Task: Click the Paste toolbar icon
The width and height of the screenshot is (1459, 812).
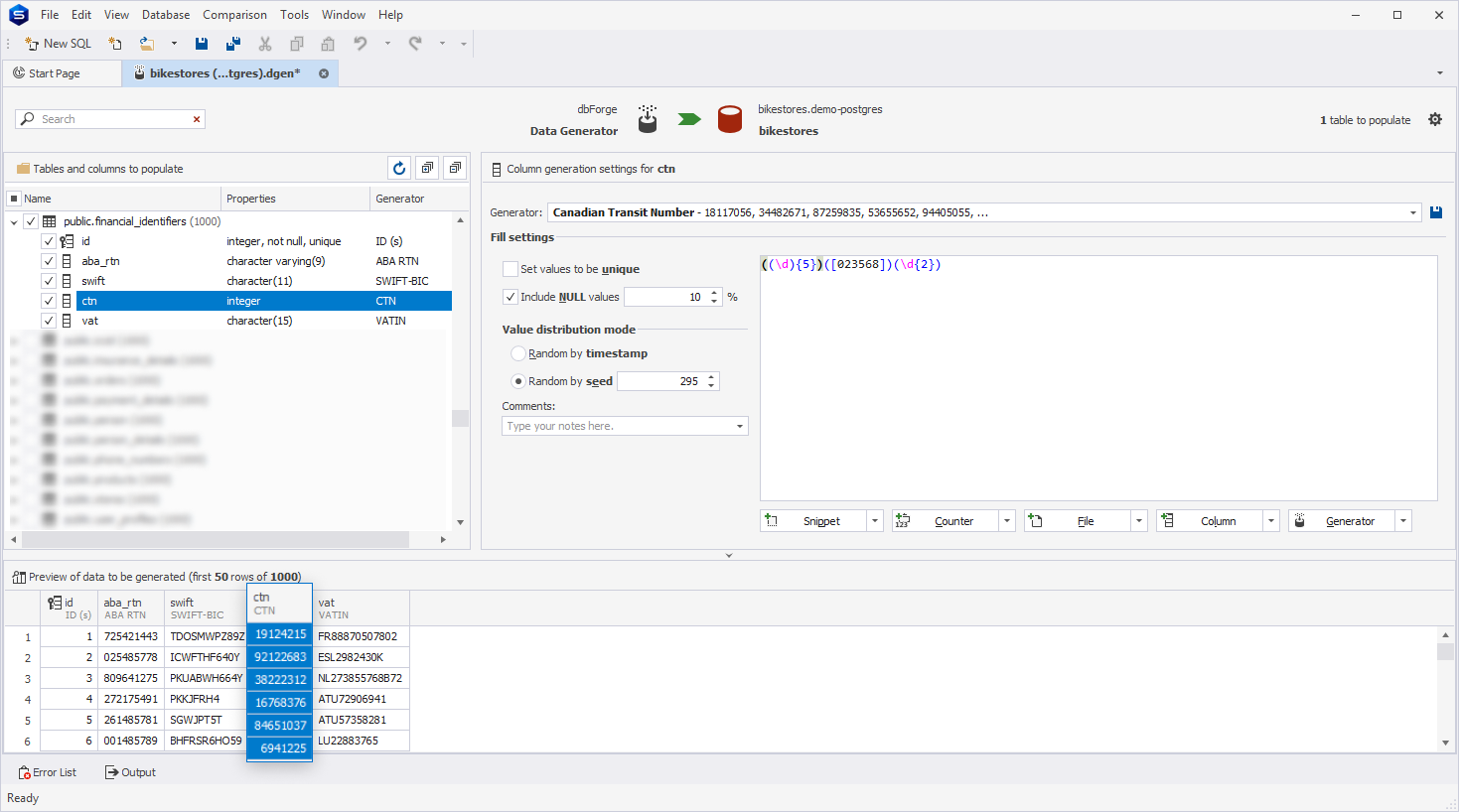Action: (328, 44)
